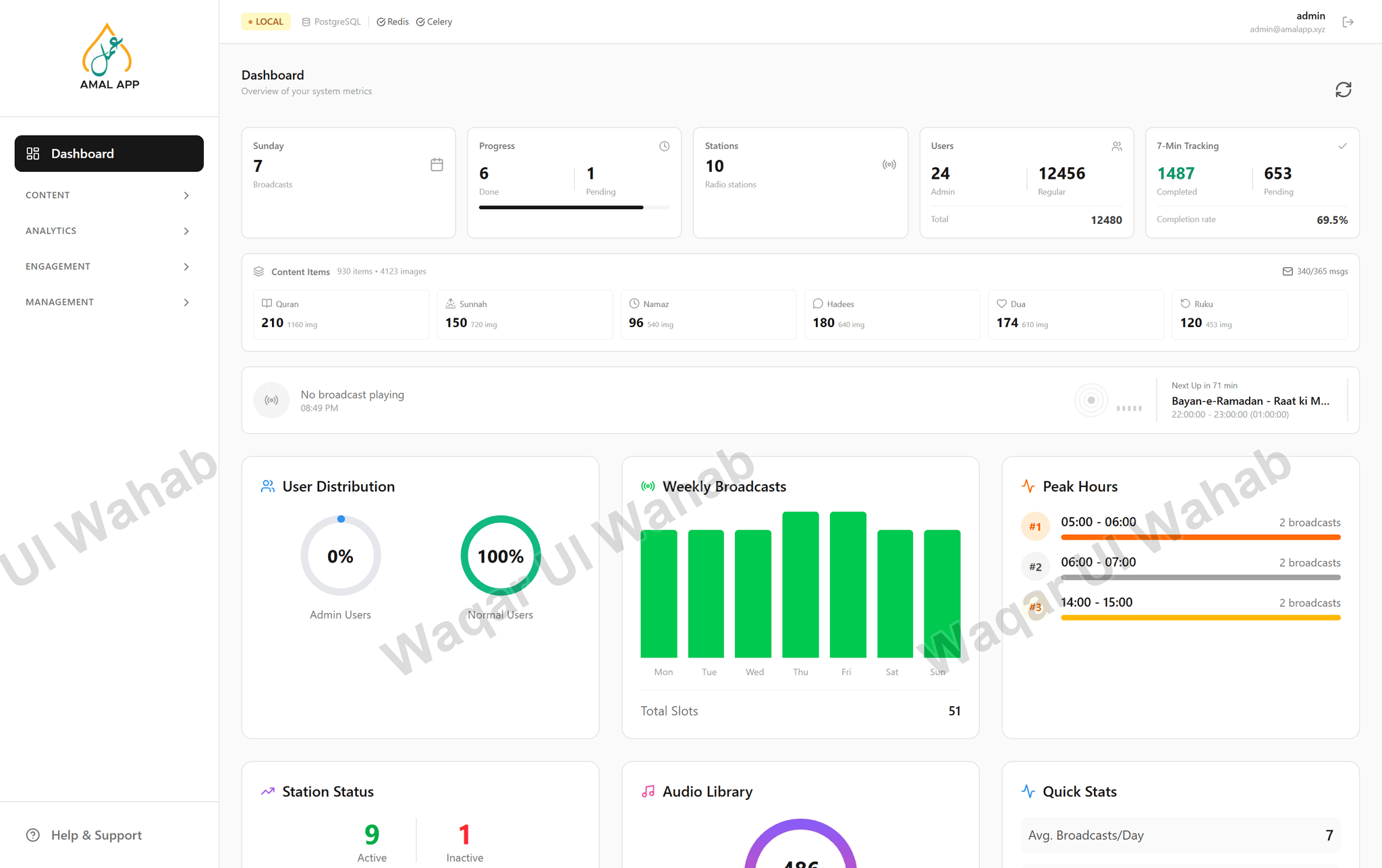Open the Namaz content card

click(x=709, y=314)
